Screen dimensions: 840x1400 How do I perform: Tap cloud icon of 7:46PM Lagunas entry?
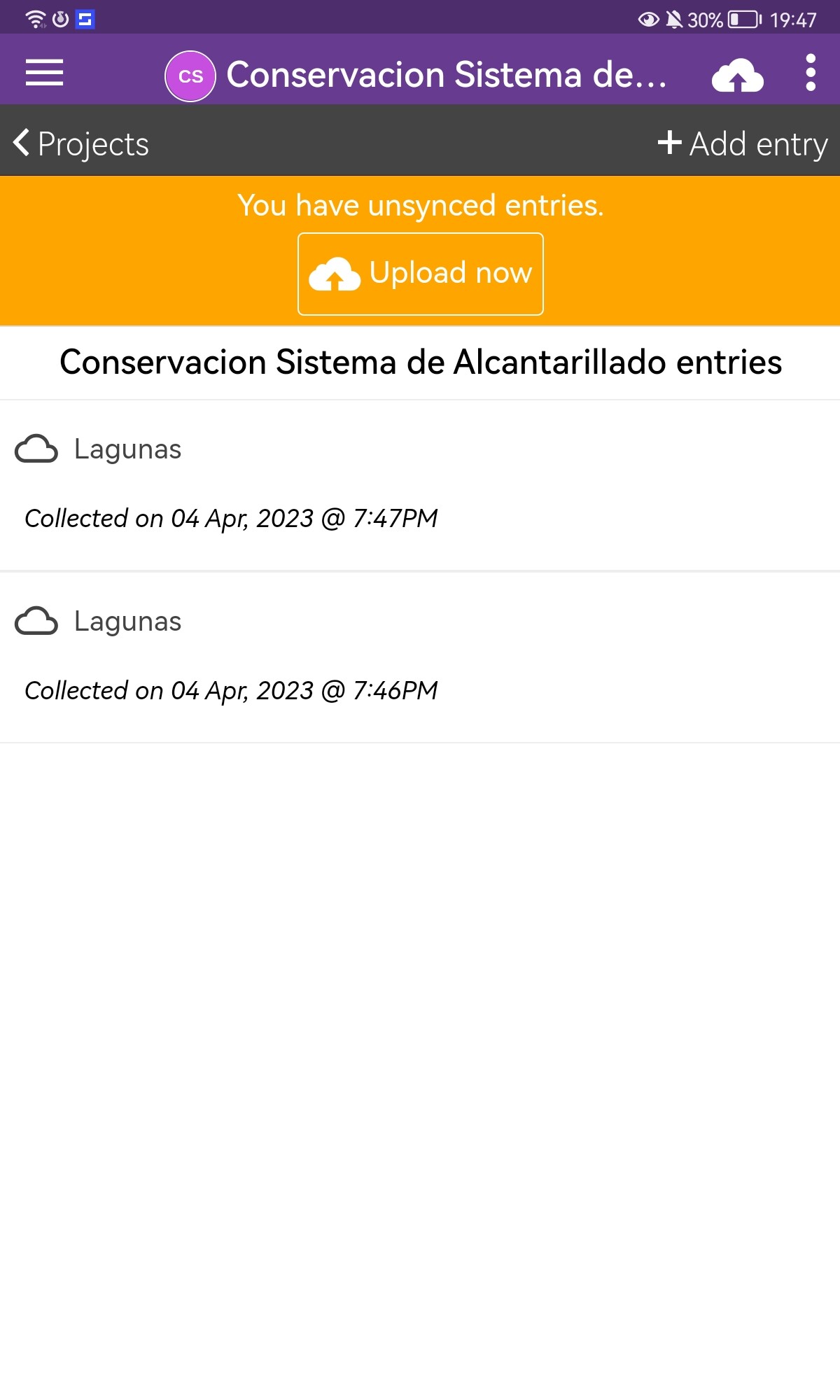[x=36, y=622]
